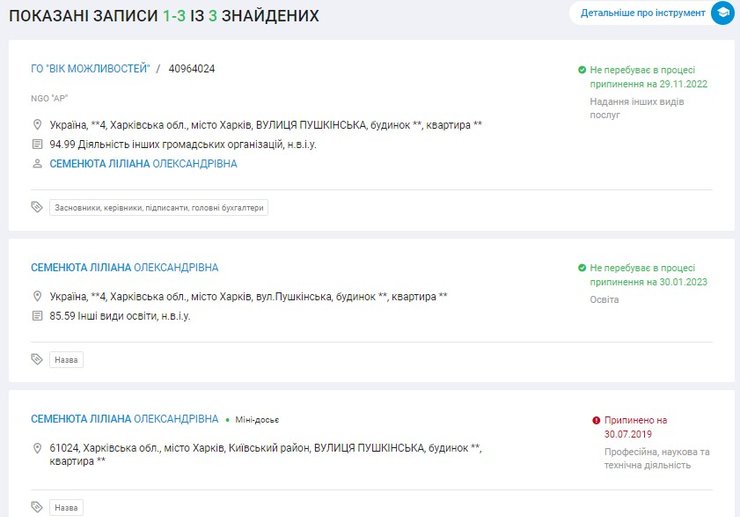Screen dimensions: 740x517
Task: Open 'Детальніше про інструмент' button
Action: pyautogui.click(x=643, y=14)
